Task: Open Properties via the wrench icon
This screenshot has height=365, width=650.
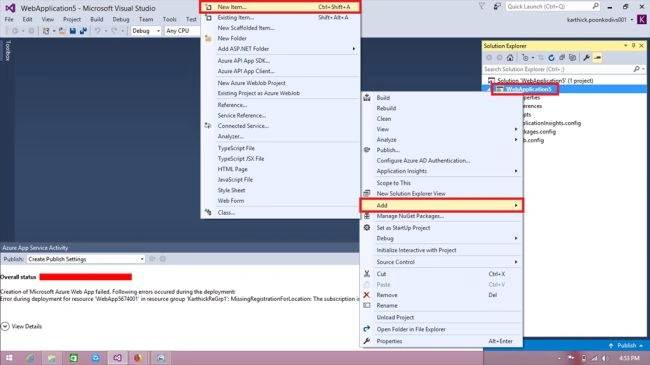Action: pyautogui.click(x=586, y=58)
